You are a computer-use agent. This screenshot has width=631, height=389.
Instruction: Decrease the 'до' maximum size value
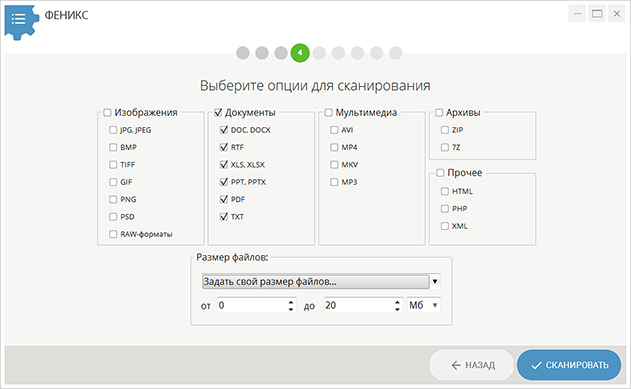coord(397,309)
